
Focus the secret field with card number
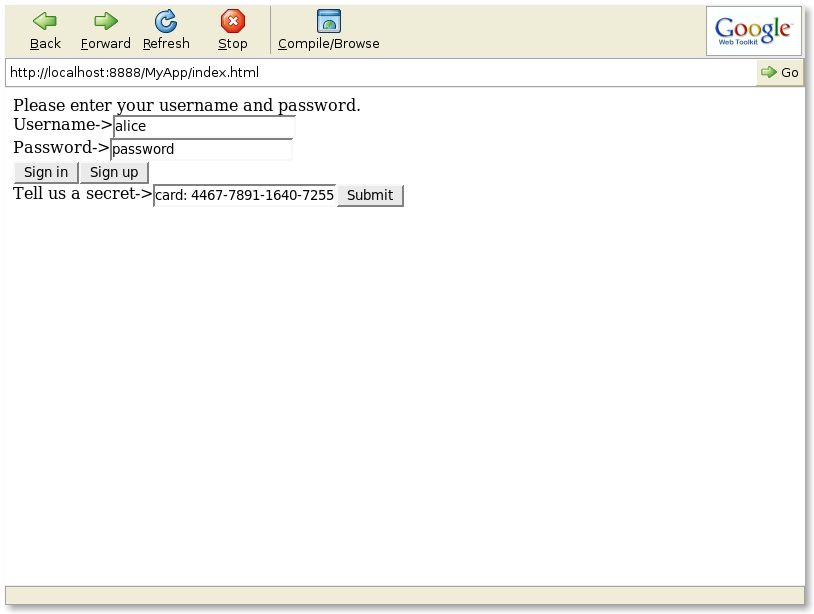point(245,196)
